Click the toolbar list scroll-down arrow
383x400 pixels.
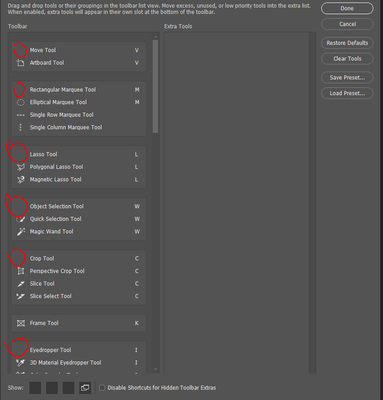tap(155, 369)
